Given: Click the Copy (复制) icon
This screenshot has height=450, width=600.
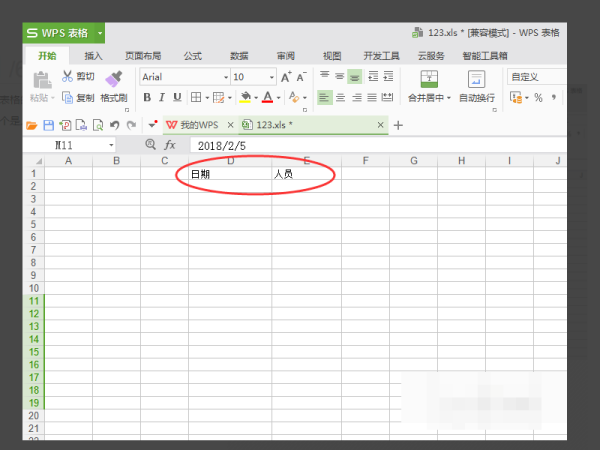Looking at the screenshot, I should click(67, 98).
